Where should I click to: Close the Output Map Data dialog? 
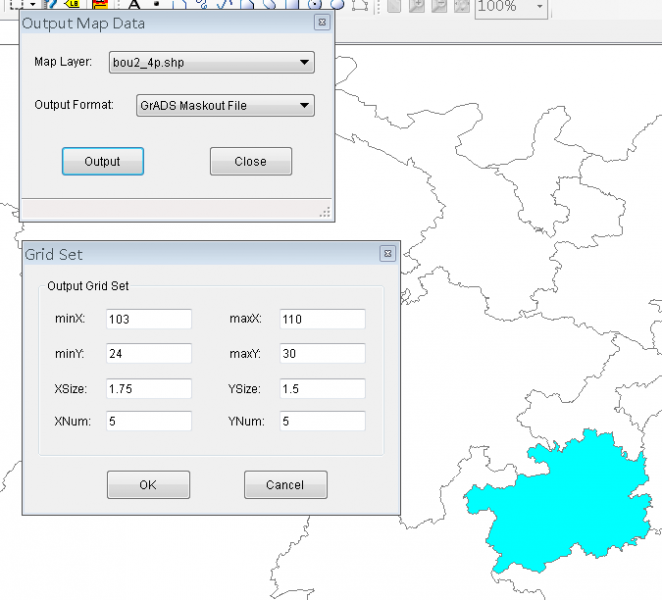321,22
